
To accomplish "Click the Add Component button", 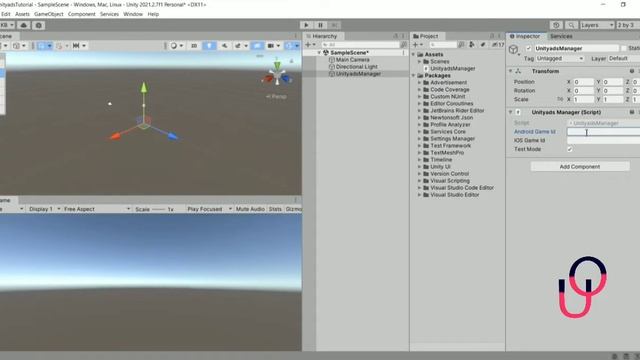I will pos(580,167).
